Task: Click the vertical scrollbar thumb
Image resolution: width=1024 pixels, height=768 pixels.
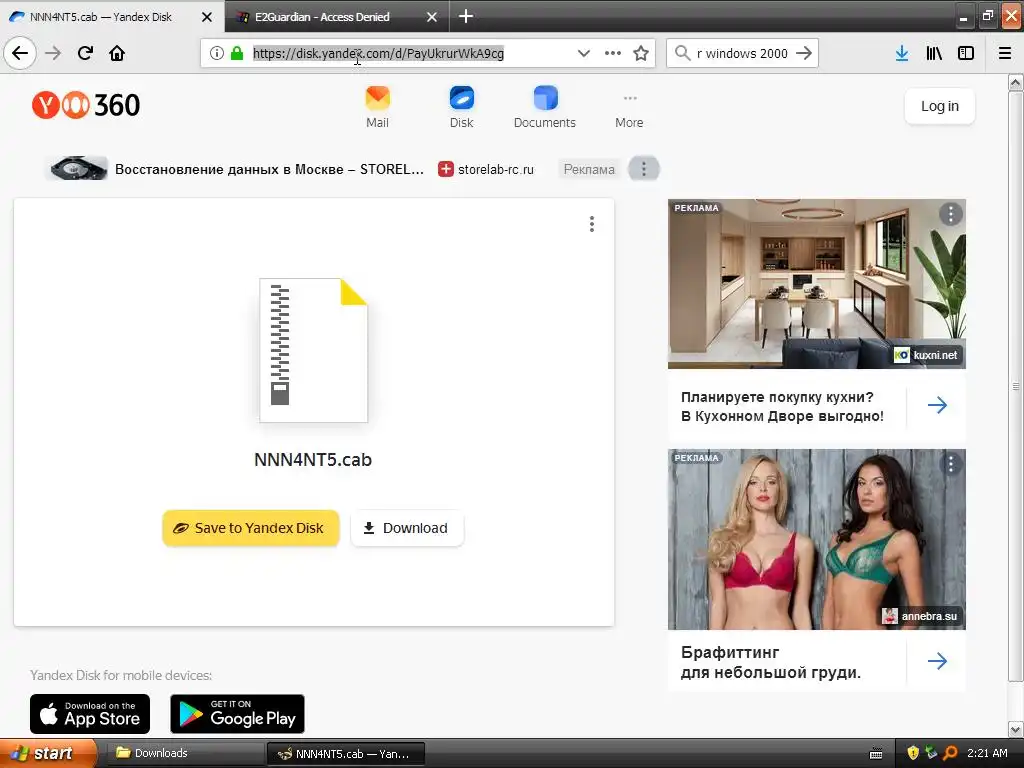Action: (1016, 386)
